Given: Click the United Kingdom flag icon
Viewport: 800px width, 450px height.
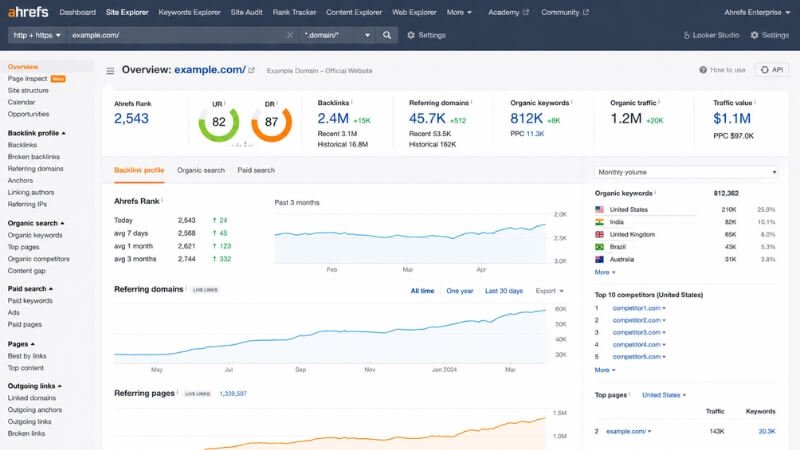Looking at the screenshot, I should (599, 235).
